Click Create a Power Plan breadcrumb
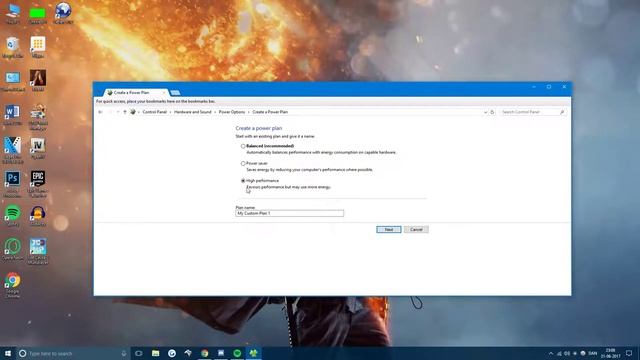 pyautogui.click(x=270, y=112)
